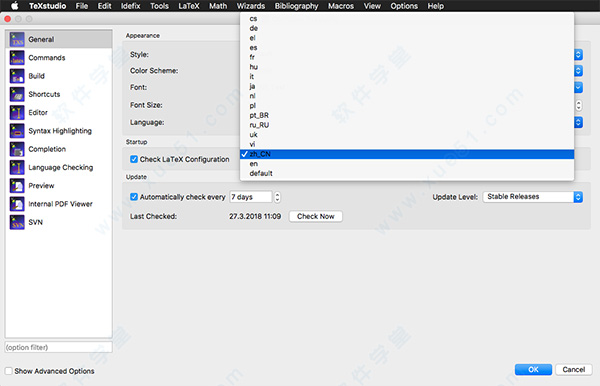Image resolution: width=600 pixels, height=386 pixels.
Task: Adjust the 7 days interval stepper
Action: click(277, 197)
